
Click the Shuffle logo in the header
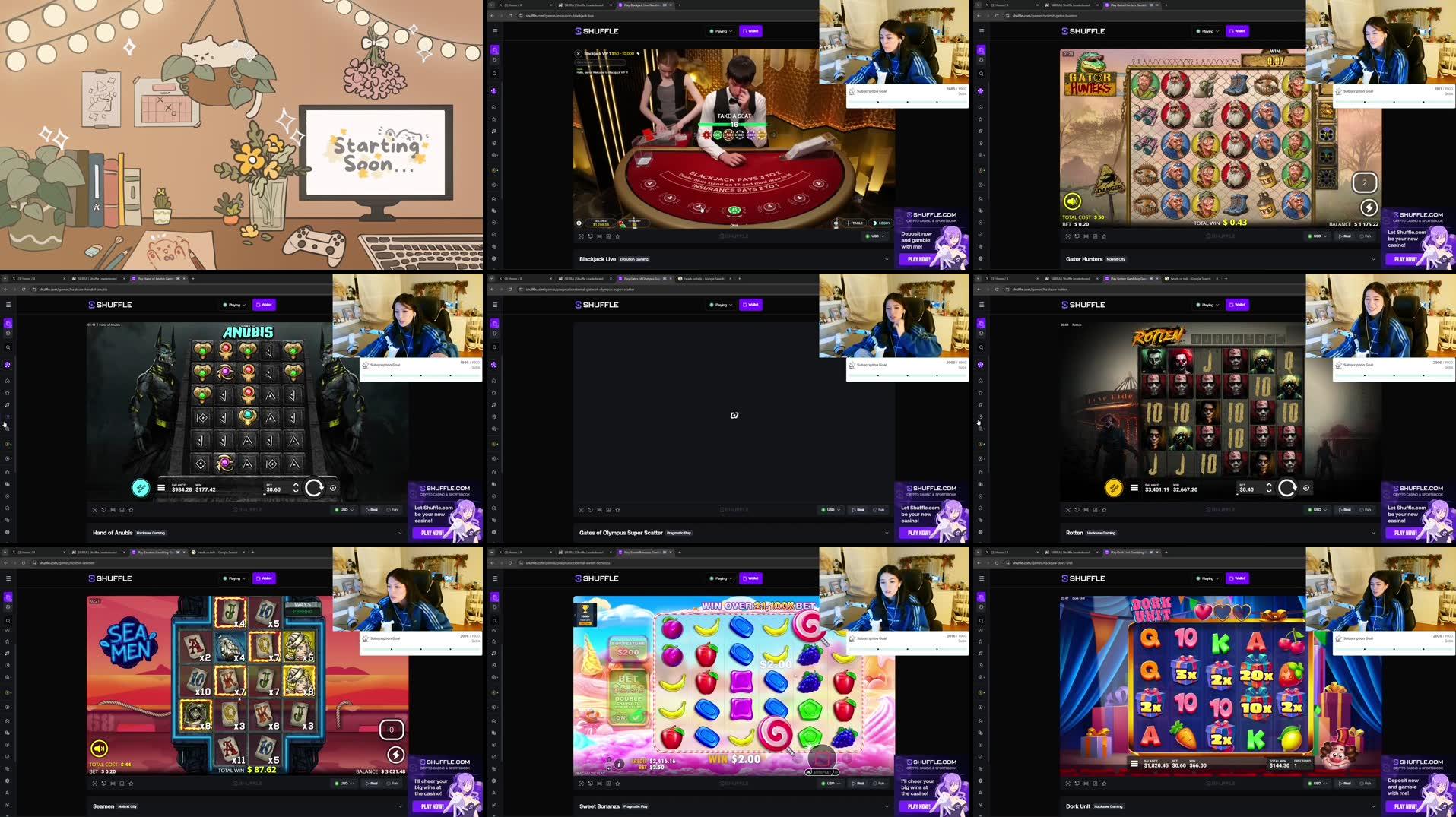click(x=598, y=31)
